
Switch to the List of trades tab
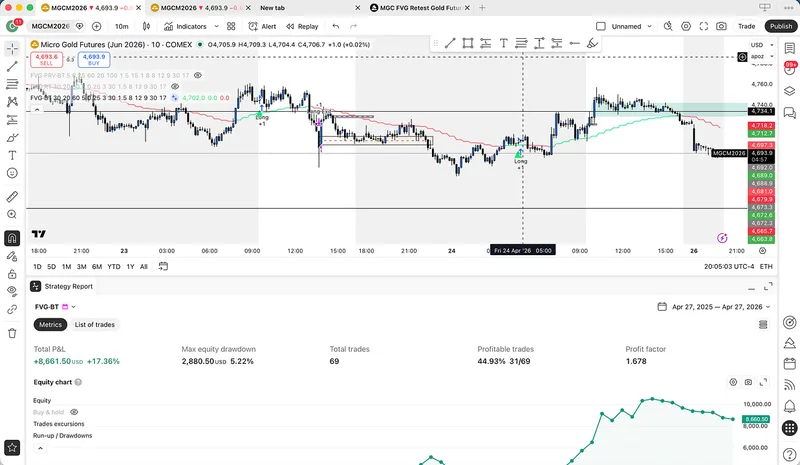94,325
